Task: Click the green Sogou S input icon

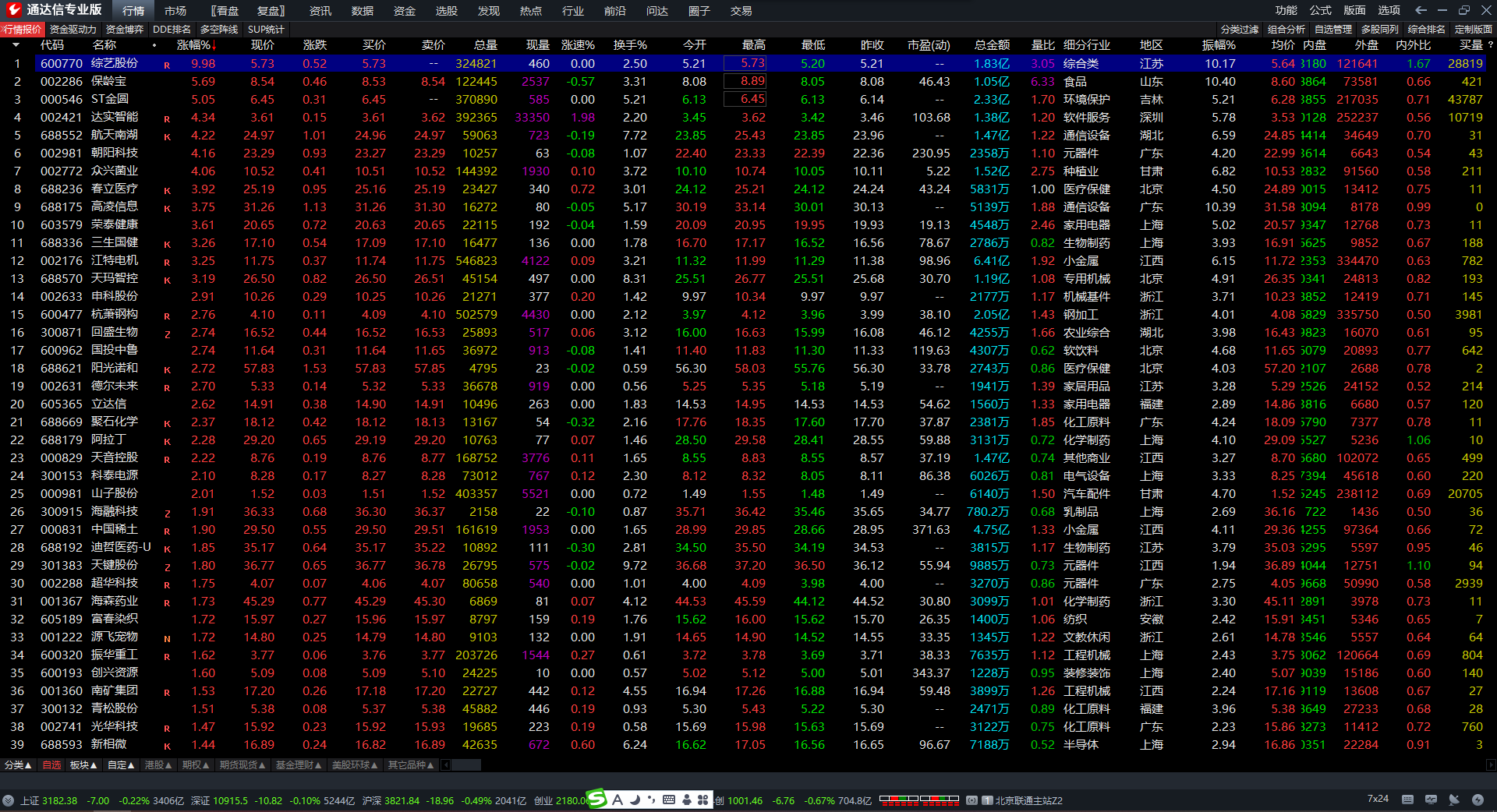Action: click(596, 799)
